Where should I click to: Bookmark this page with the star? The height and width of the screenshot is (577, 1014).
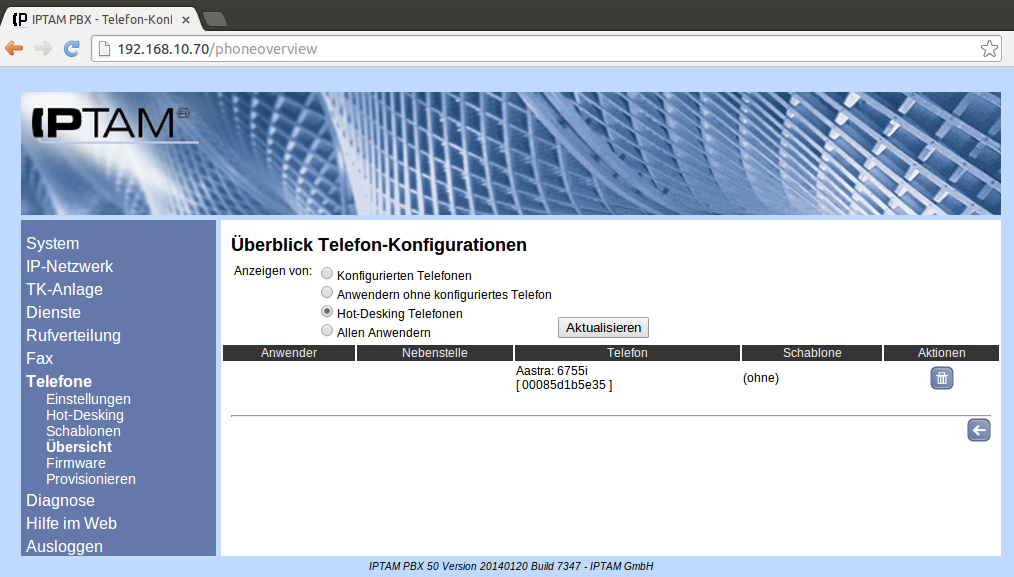(x=988, y=48)
